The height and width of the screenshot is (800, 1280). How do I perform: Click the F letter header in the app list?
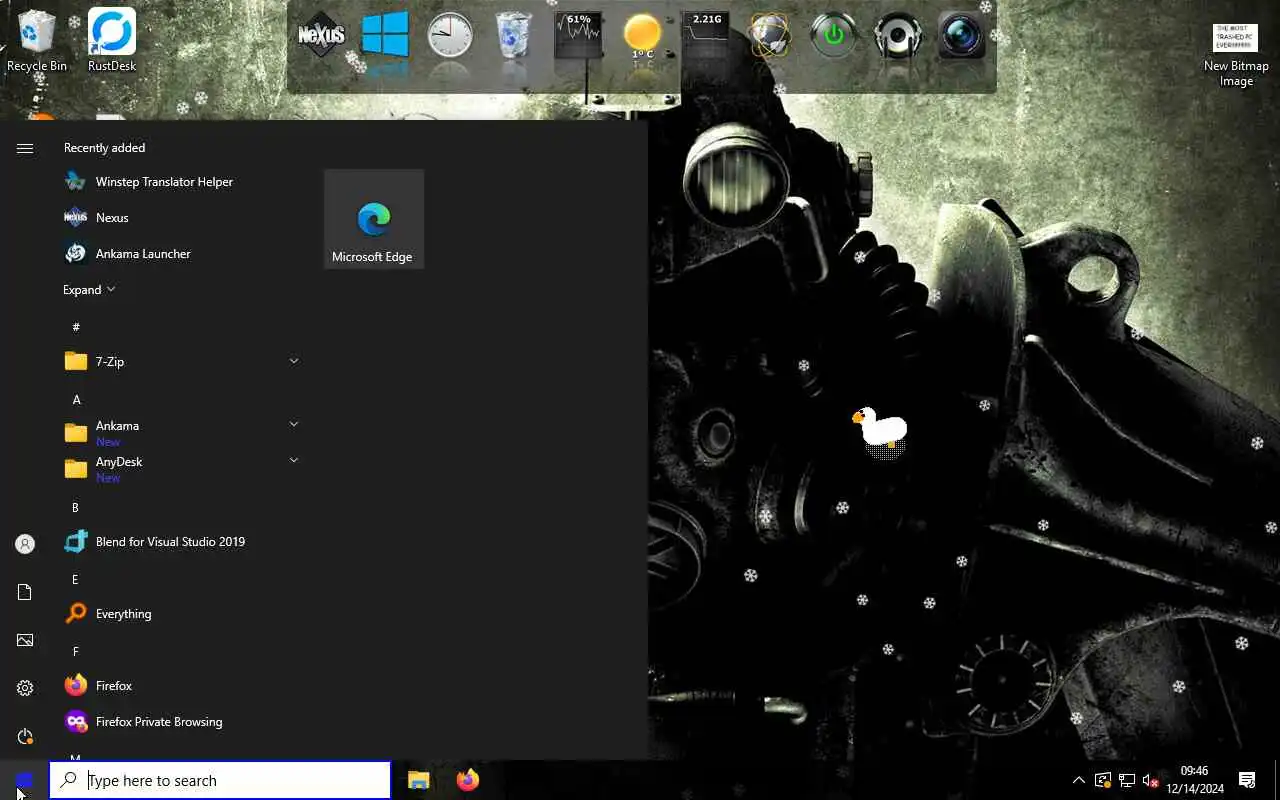(x=75, y=652)
